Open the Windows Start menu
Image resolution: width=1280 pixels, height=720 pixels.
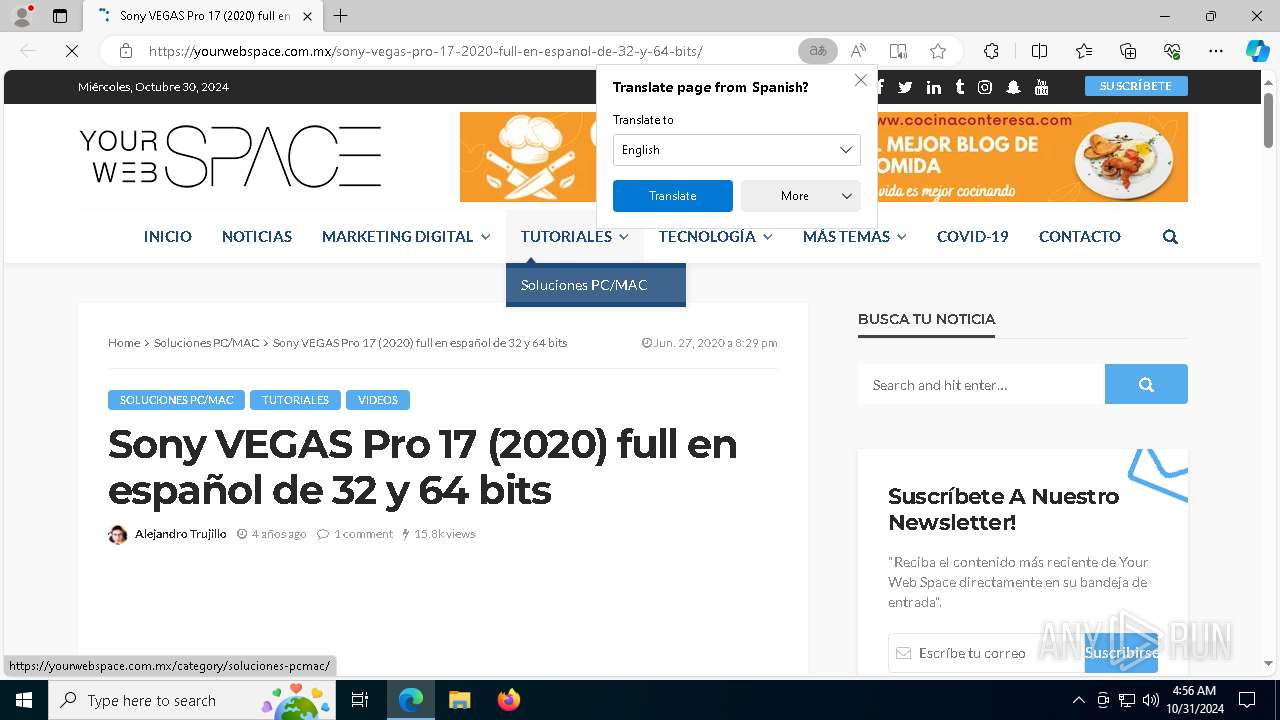click(24, 700)
